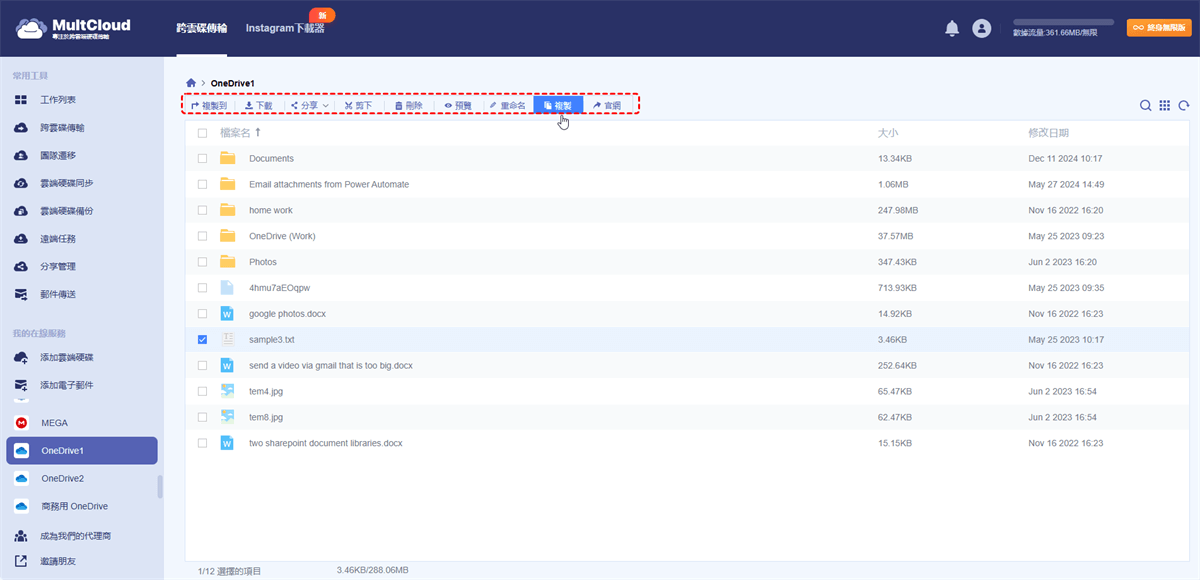
Task: Uncheck the sample3.txt checkbox
Action: (x=202, y=339)
